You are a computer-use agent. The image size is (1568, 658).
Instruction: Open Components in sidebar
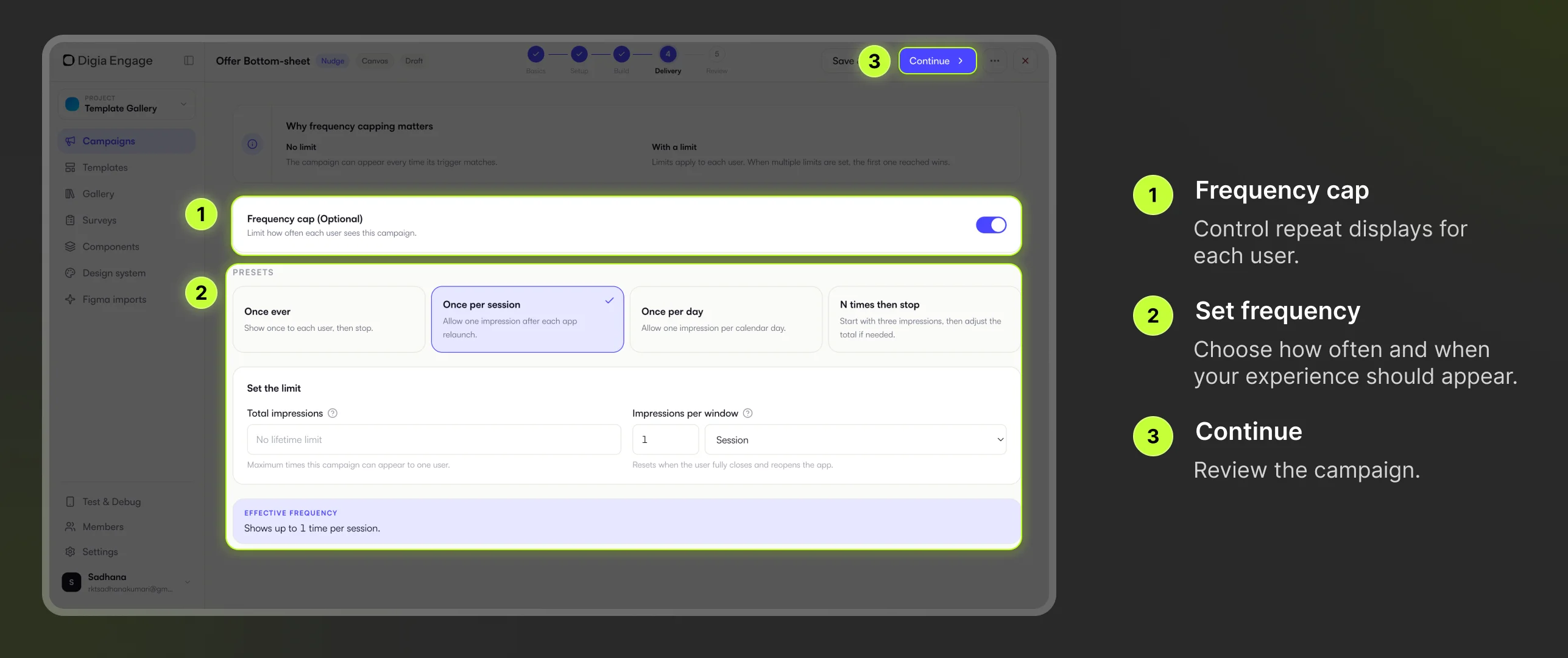[127, 247]
